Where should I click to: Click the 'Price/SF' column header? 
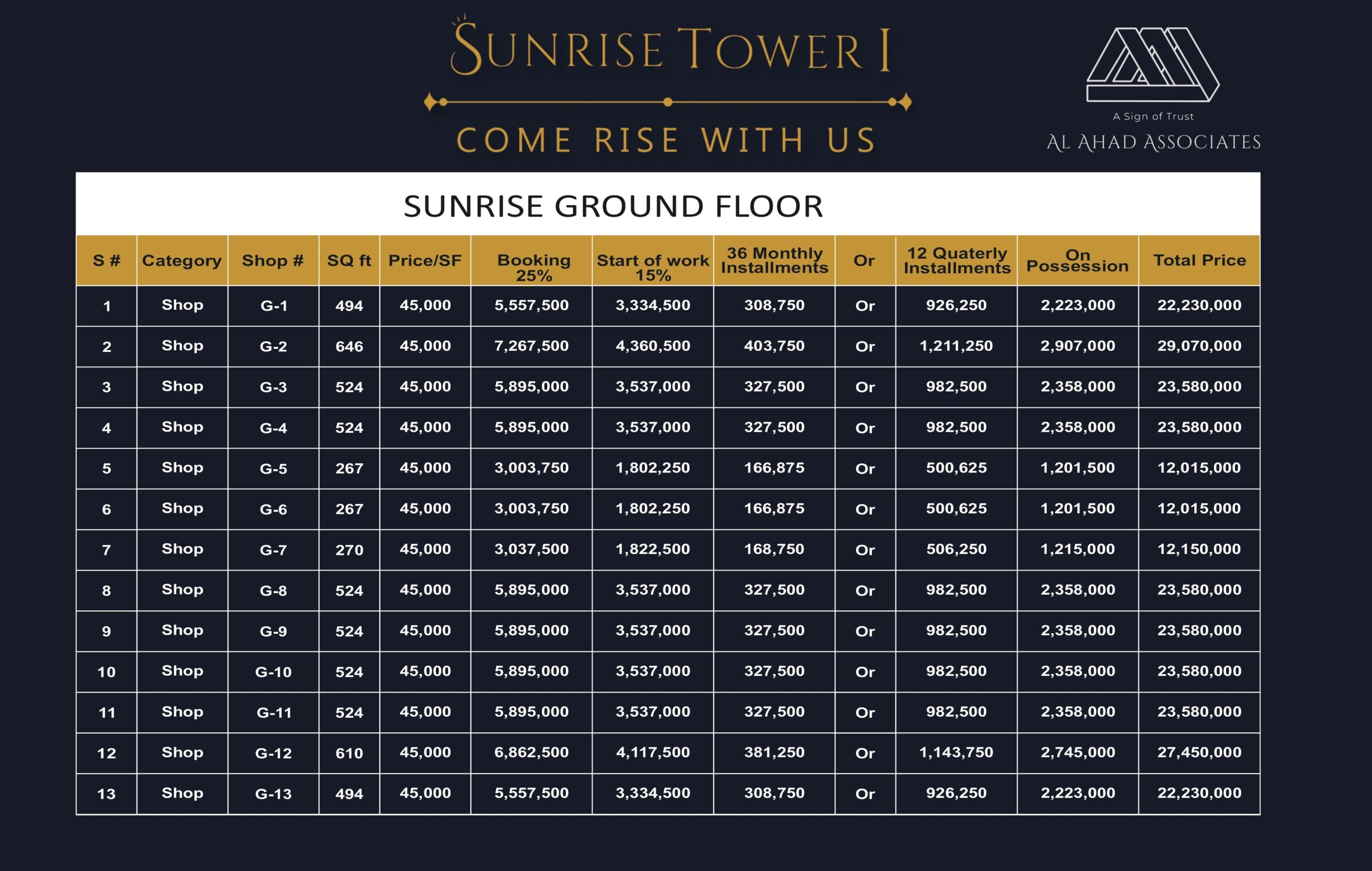[x=425, y=260]
